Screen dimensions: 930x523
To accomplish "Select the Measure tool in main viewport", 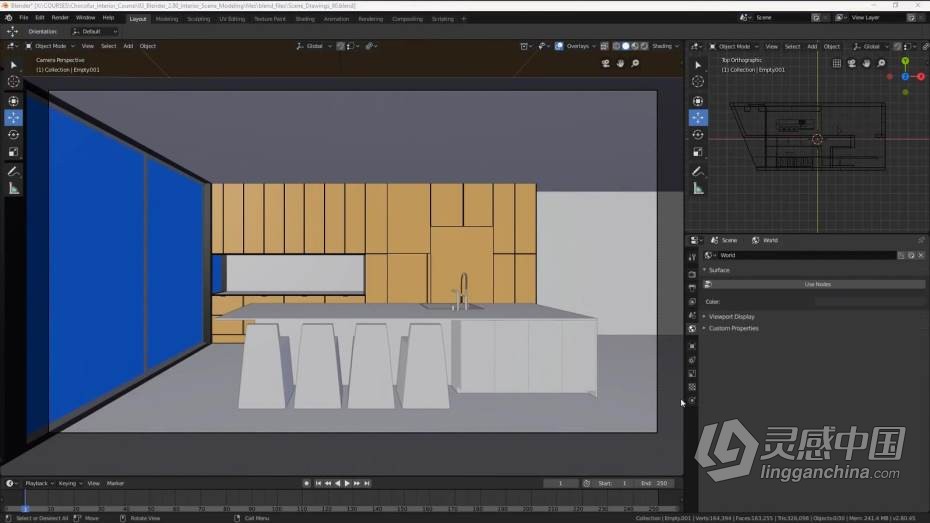I will [x=13, y=189].
